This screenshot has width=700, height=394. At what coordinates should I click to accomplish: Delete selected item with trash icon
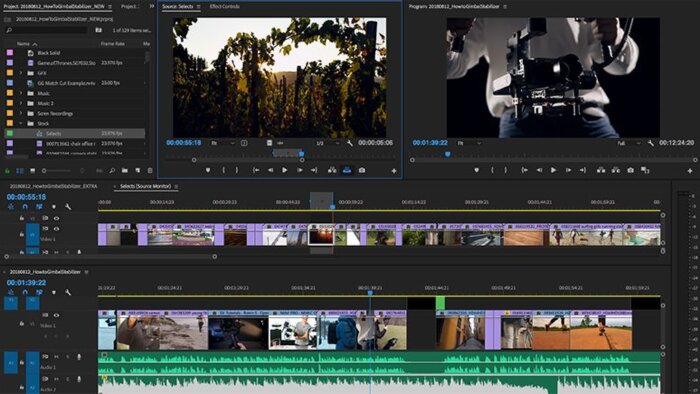click(150, 170)
